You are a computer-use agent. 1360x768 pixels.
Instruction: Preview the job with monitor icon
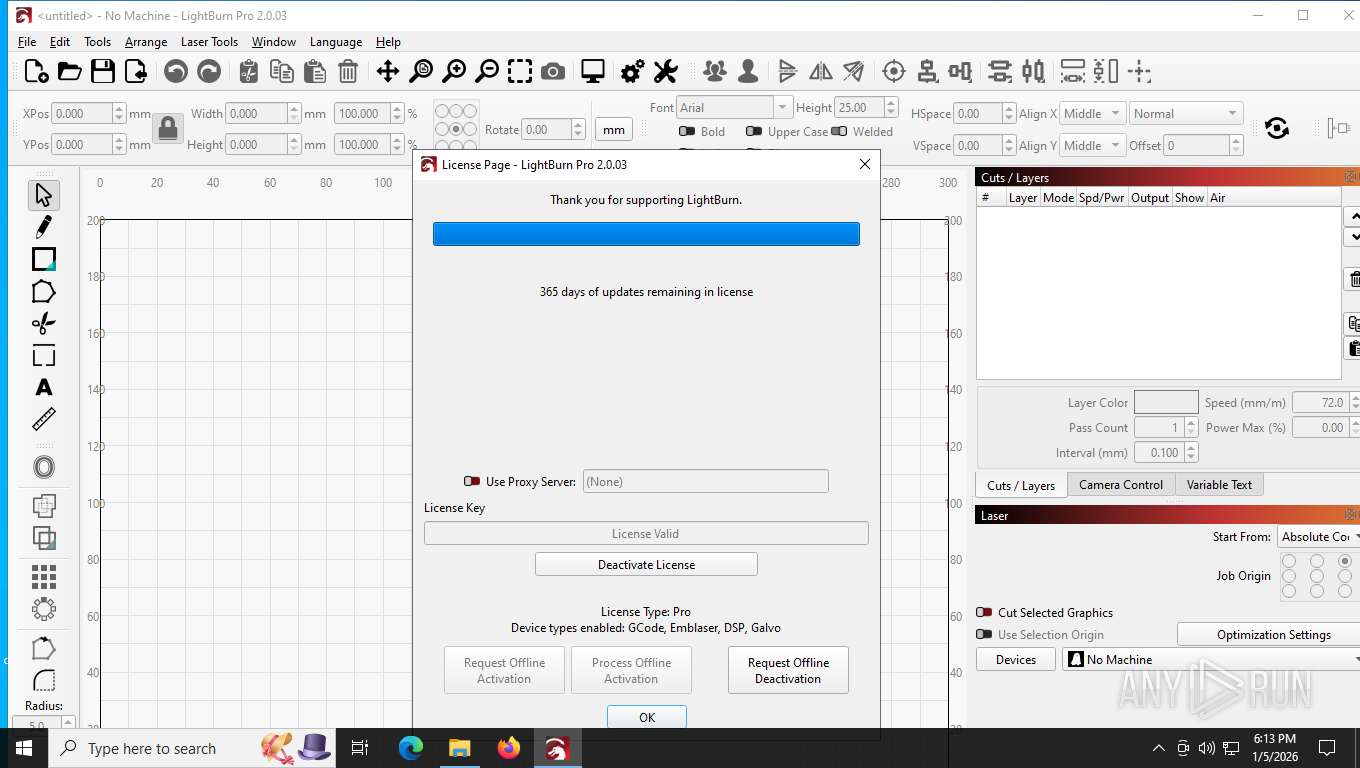click(x=593, y=71)
